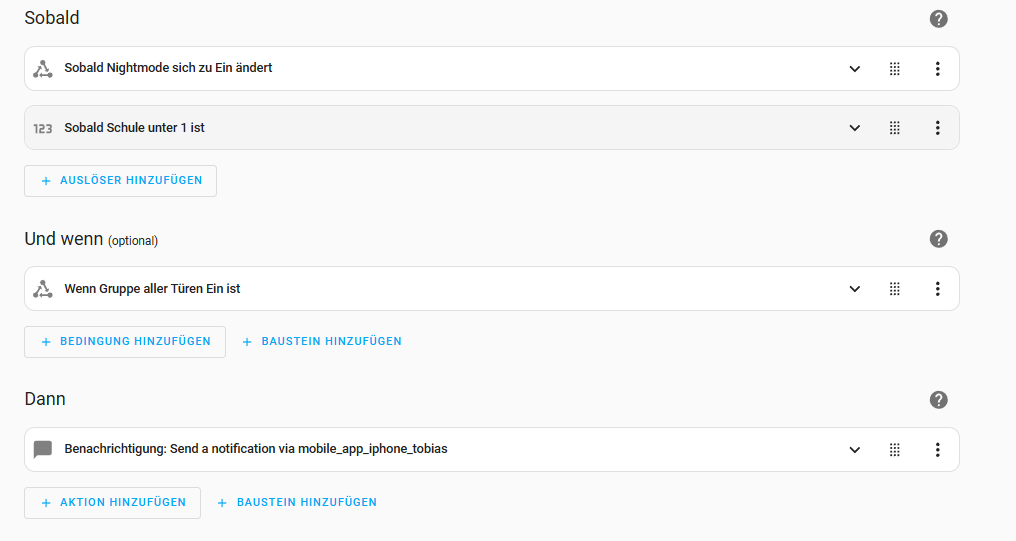Grab drag handle of Nightmode trigger row
The height and width of the screenshot is (541, 1016).
(x=895, y=69)
